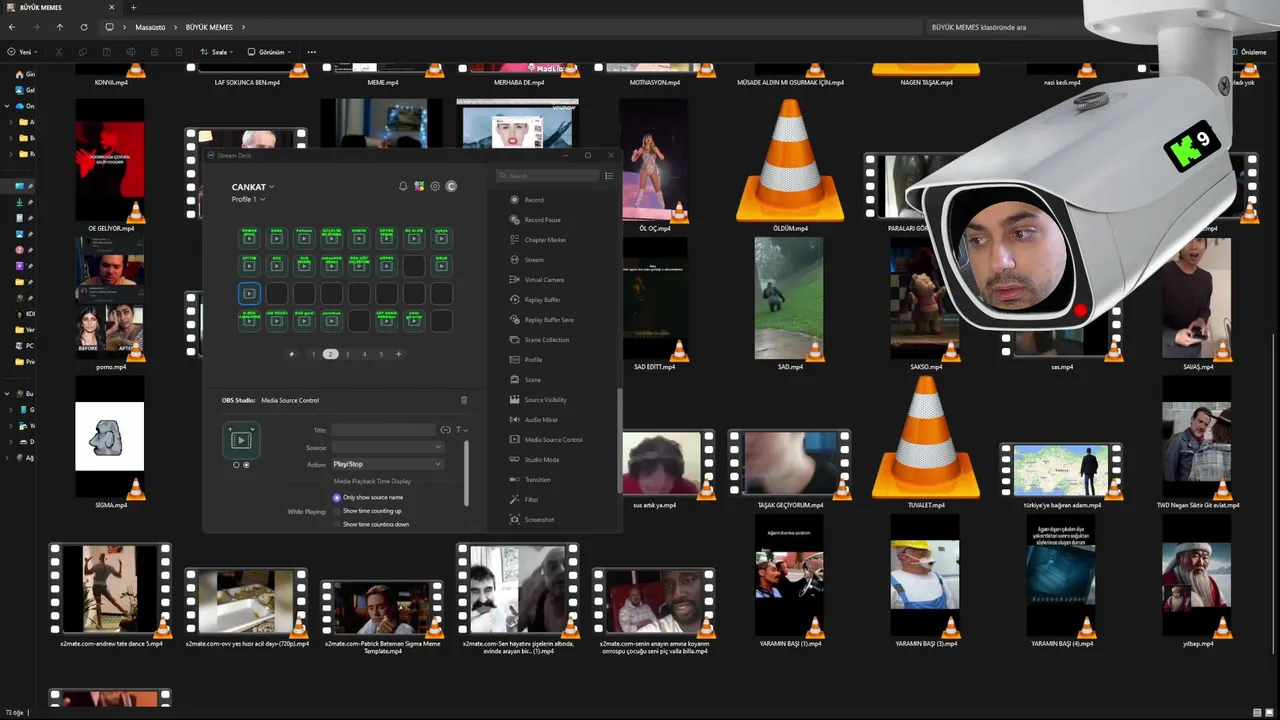
Task: Open Stream Deck settings gear
Action: pyautogui.click(x=435, y=186)
